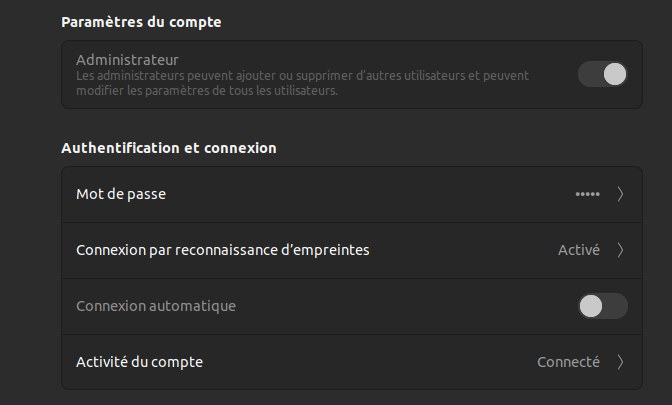Select the Connexion automatique label
The width and height of the screenshot is (672, 405).
(x=156, y=306)
